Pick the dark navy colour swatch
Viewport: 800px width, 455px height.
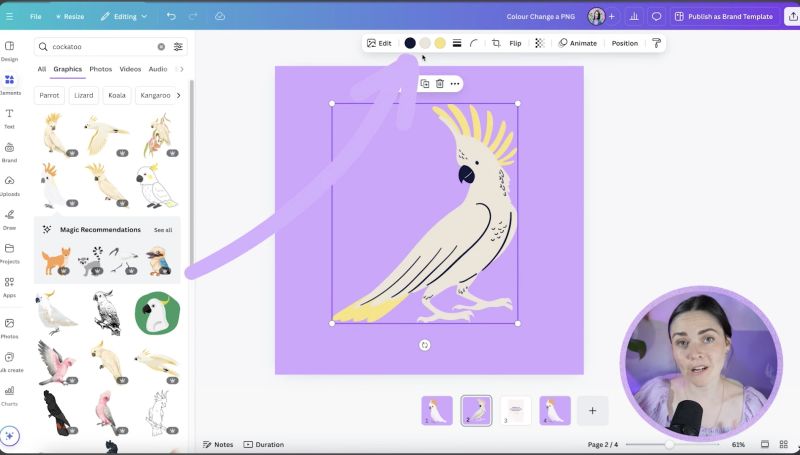pyautogui.click(x=410, y=43)
